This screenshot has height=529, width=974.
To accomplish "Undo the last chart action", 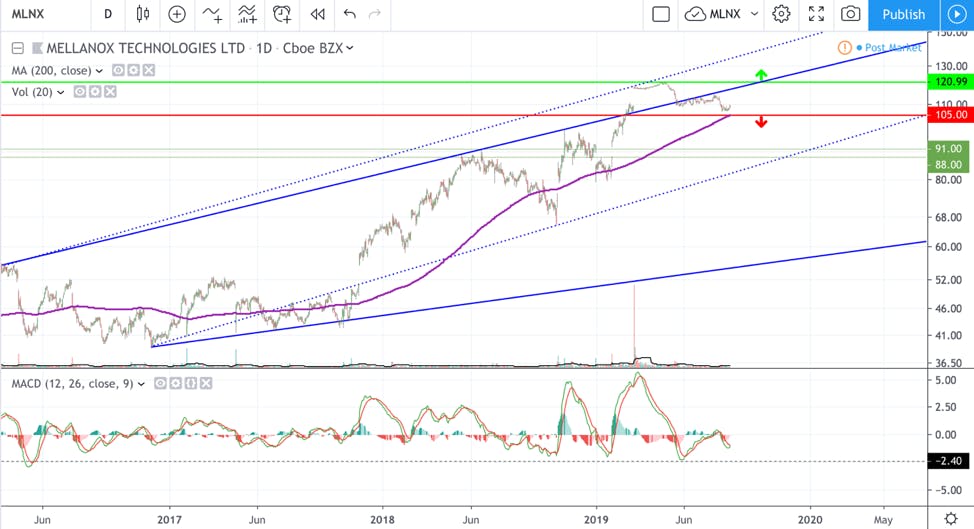I will click(x=350, y=14).
